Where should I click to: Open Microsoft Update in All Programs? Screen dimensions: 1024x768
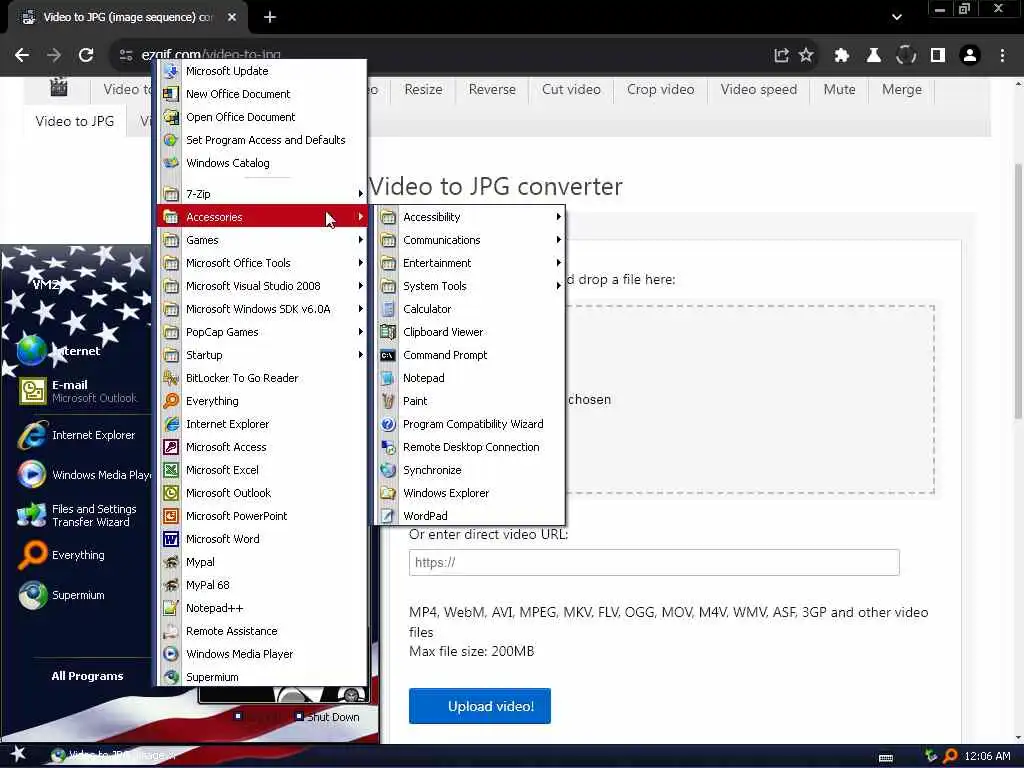click(x=262, y=71)
